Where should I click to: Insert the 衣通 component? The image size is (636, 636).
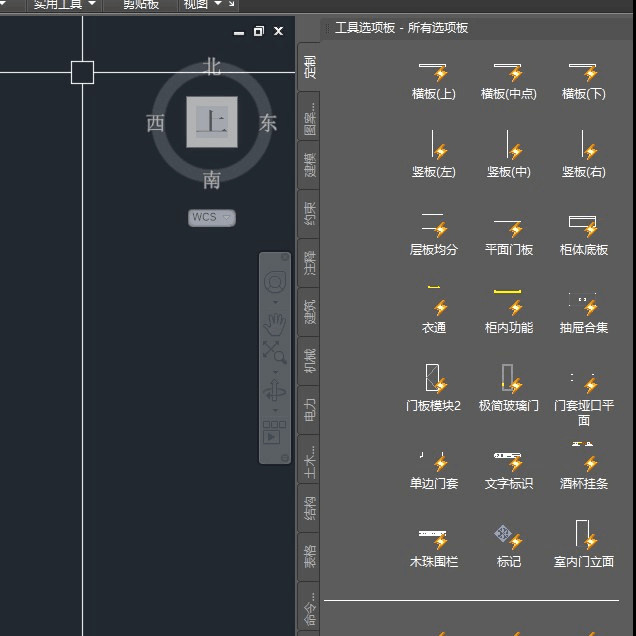pos(433,304)
